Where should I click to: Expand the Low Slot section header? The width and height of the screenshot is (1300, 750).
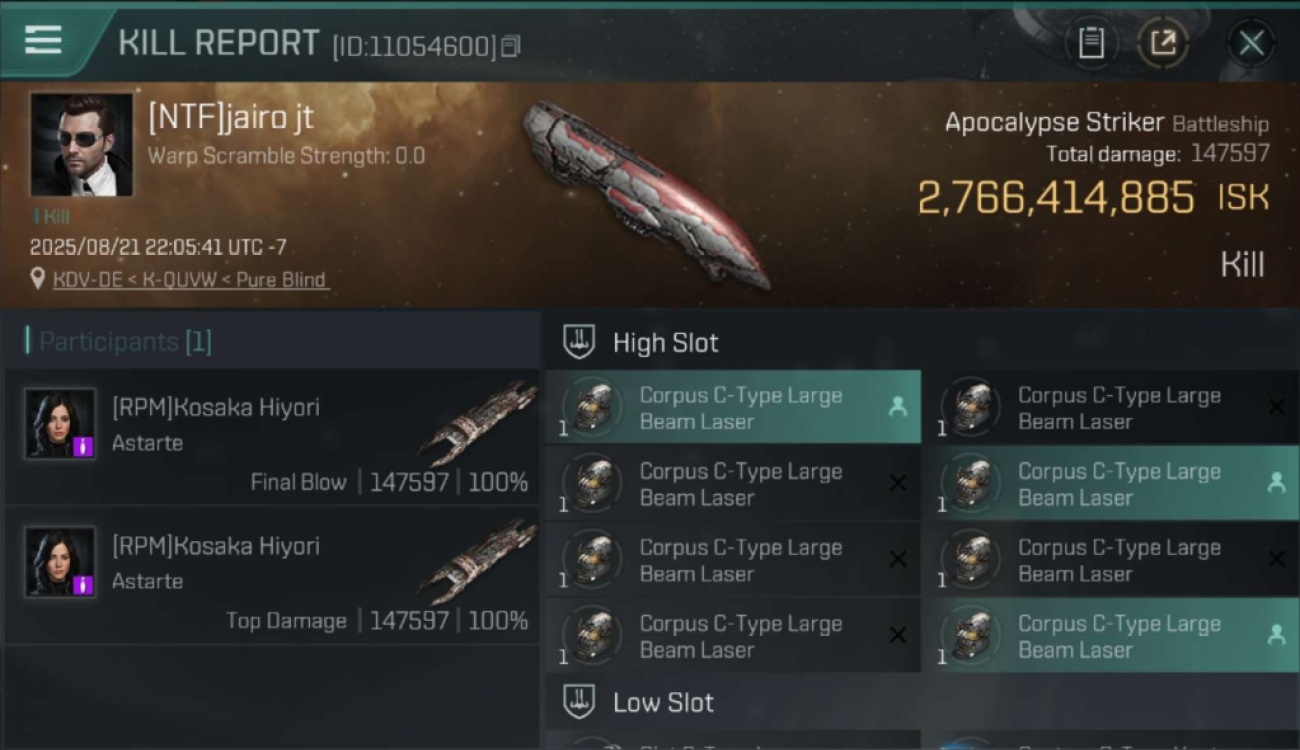pyautogui.click(x=920, y=701)
